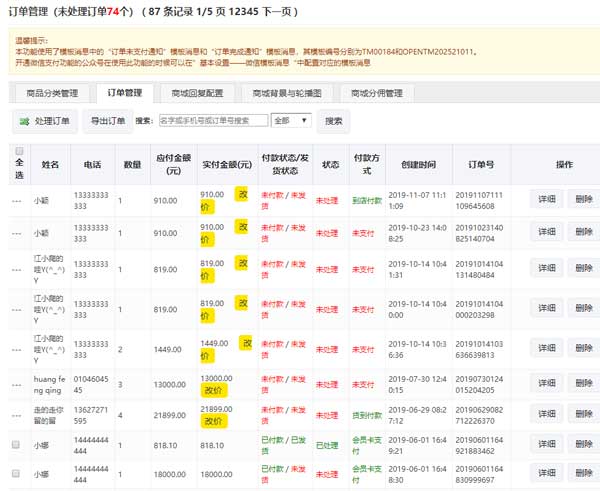Click 删除 for order 20191014104000203298

point(584,308)
